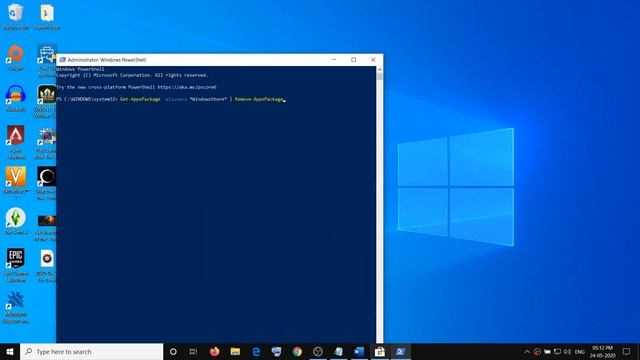Open the folder icon next to Recycle Bin
The height and width of the screenshot is (360, 640).
tap(47, 16)
